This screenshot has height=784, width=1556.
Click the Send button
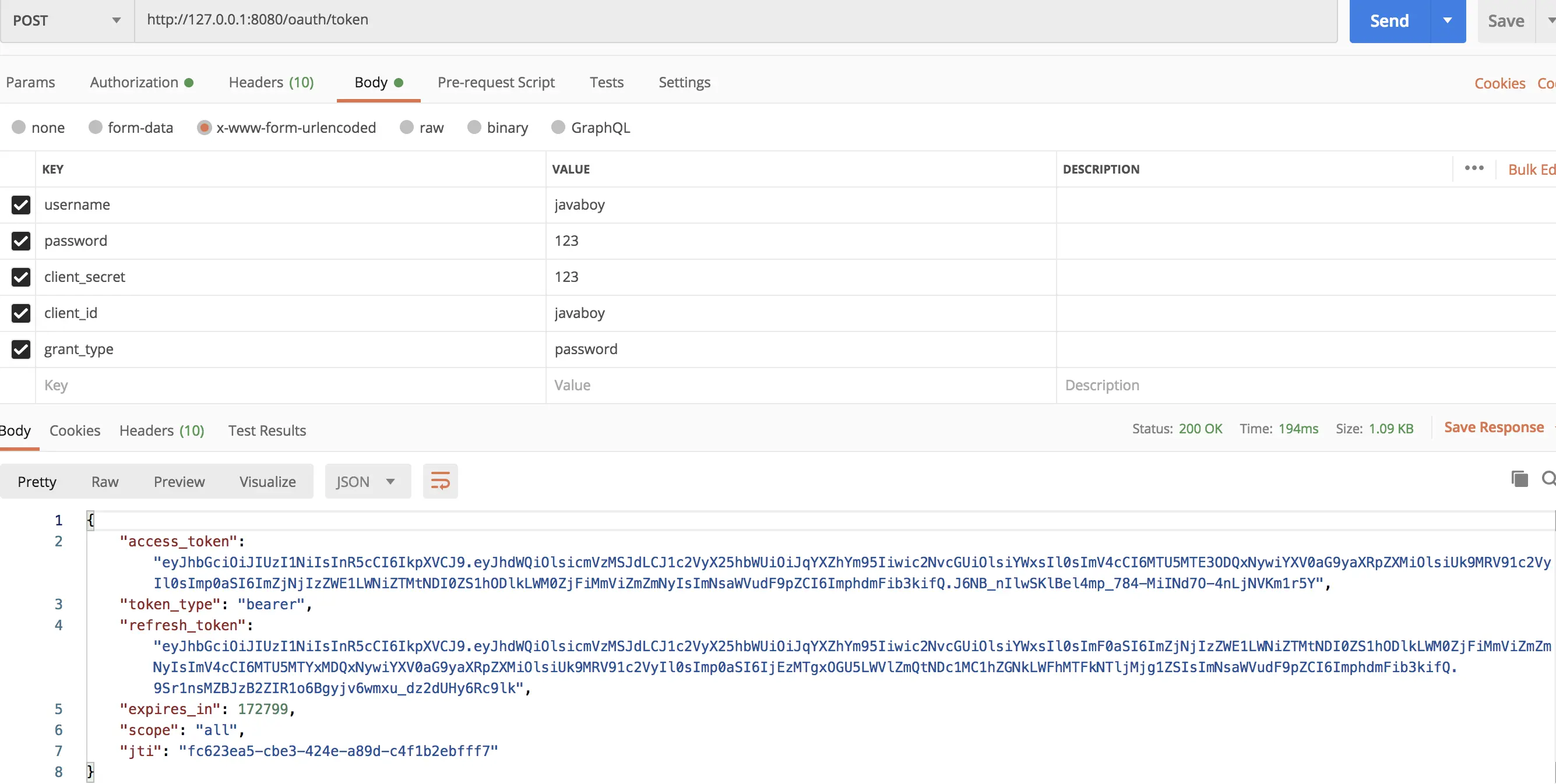coord(1389,20)
